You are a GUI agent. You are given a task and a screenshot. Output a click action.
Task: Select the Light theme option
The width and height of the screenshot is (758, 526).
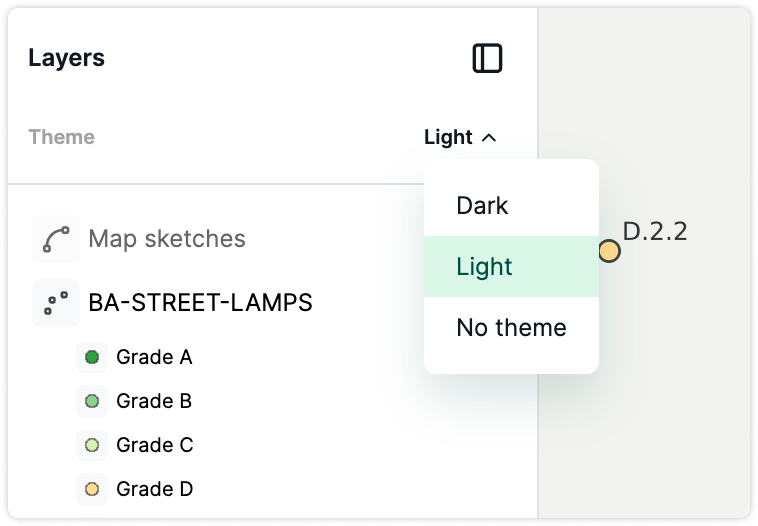tap(511, 266)
